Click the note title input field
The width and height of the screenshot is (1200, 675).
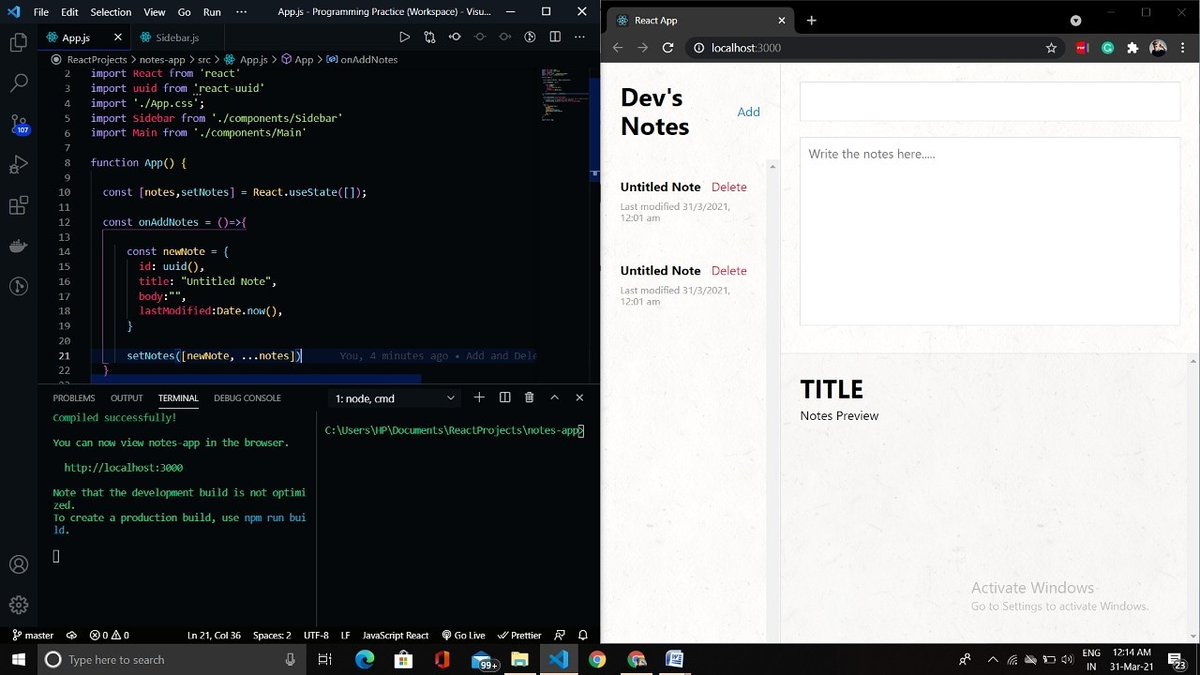pyautogui.click(x=990, y=102)
